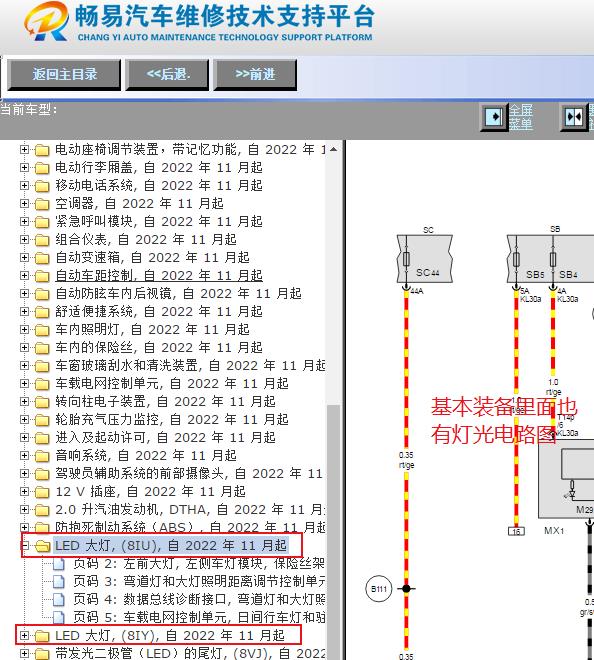594x660 pixels.
Task: Open the 车内的保险丝 folder icon
Action: tap(42, 348)
